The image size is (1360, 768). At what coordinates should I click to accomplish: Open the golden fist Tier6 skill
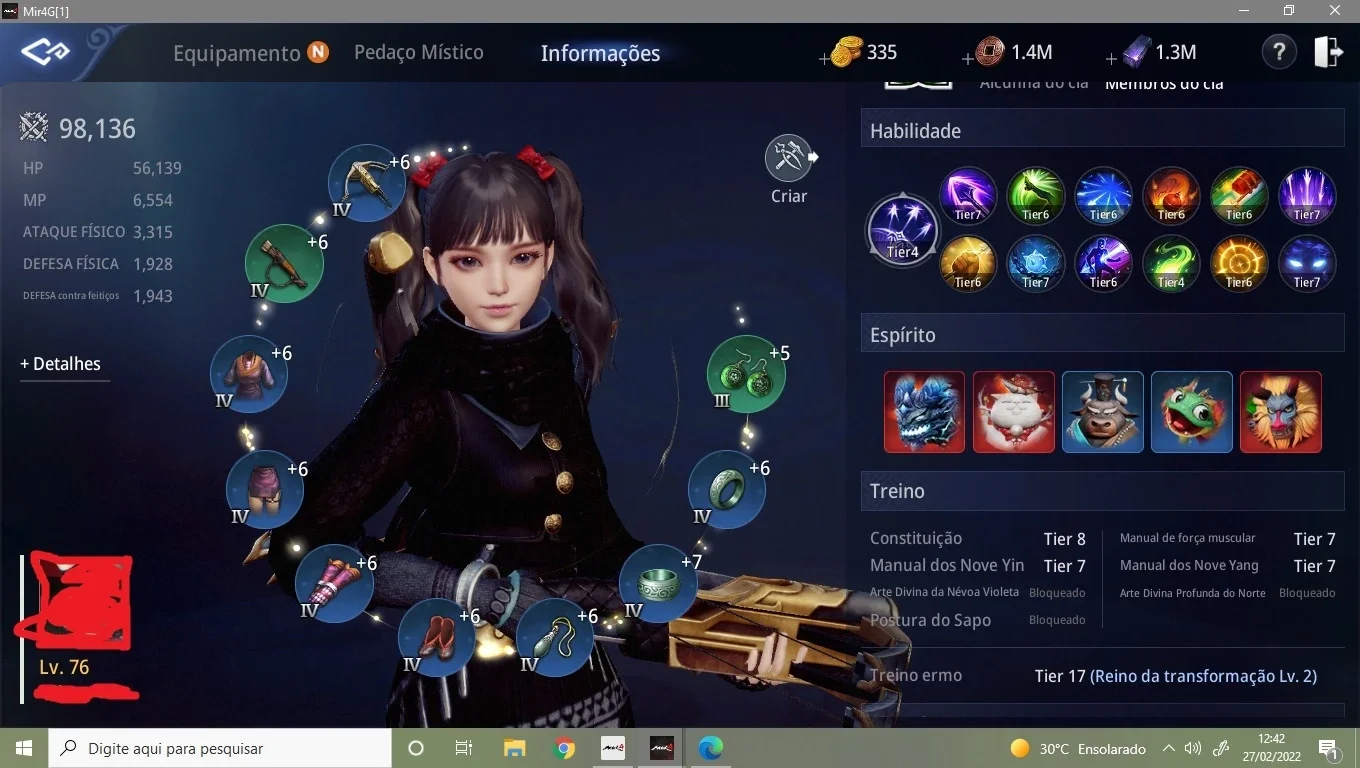click(968, 263)
